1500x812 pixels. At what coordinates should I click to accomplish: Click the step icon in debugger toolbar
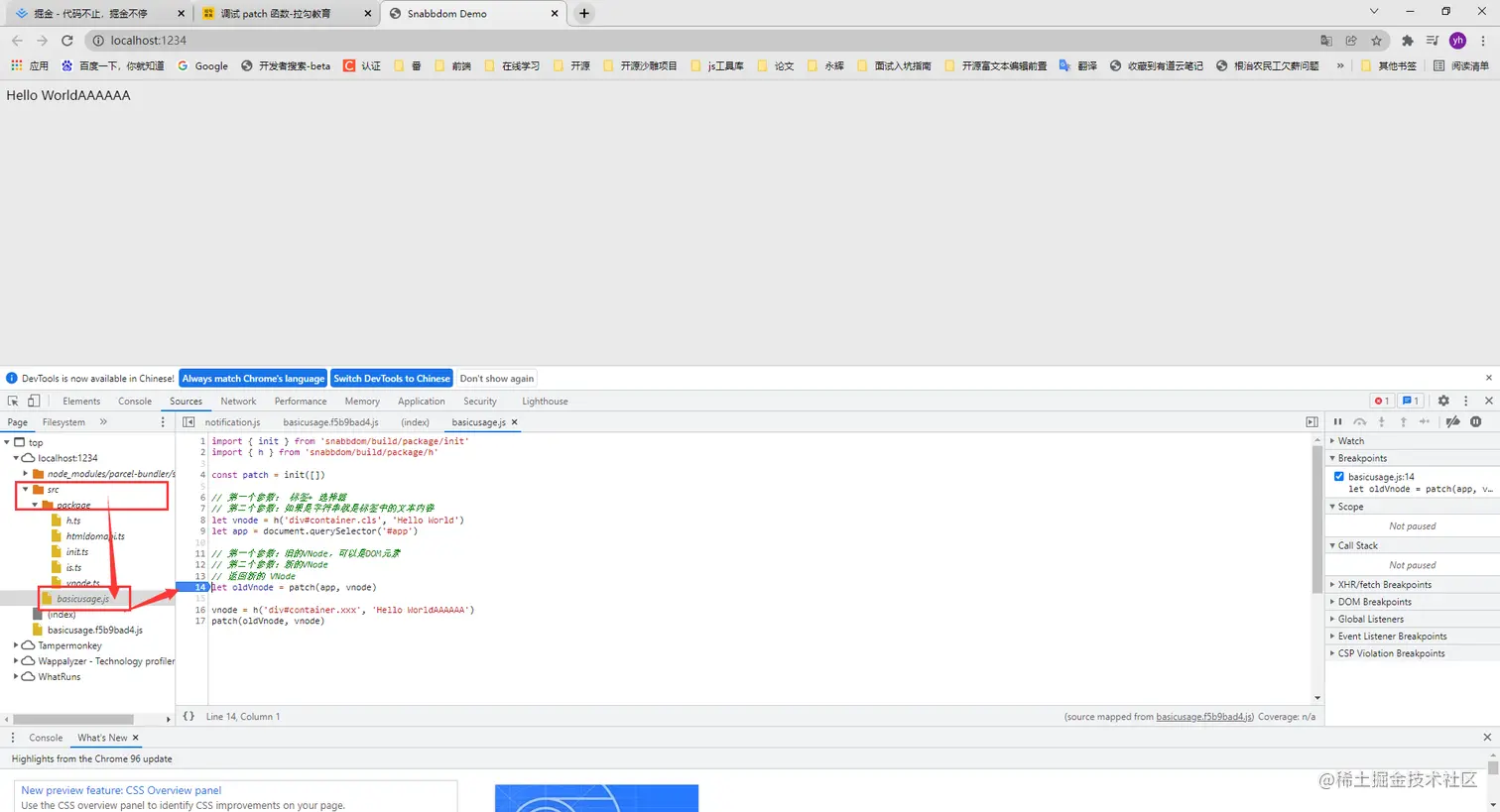click(1425, 421)
